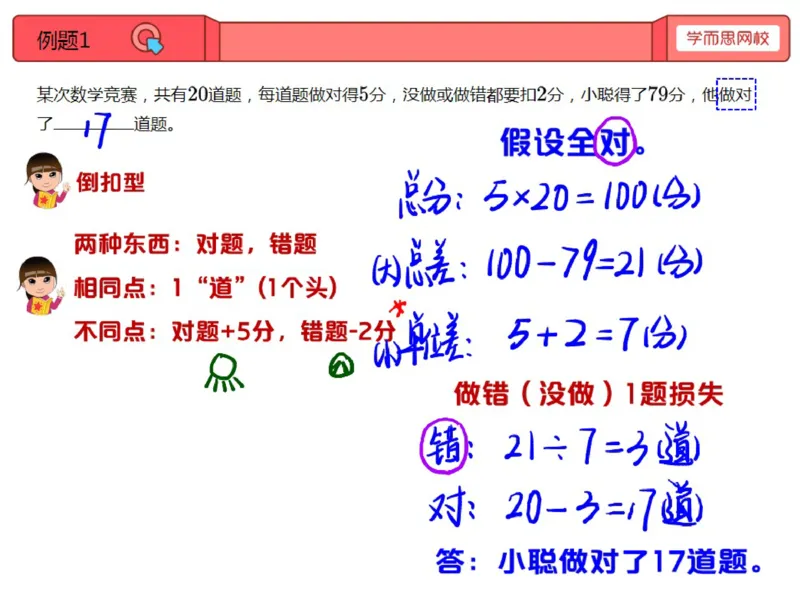The height and width of the screenshot is (600, 800).
Task: Click the handwritten equation 21÷7=3
Action: [602, 445]
